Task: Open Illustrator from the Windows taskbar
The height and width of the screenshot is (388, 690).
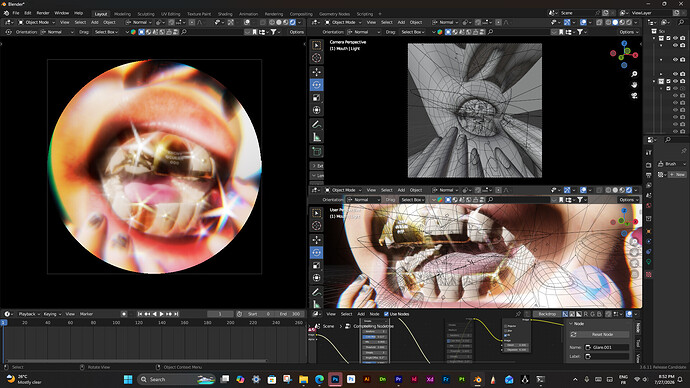Action: pos(367,379)
